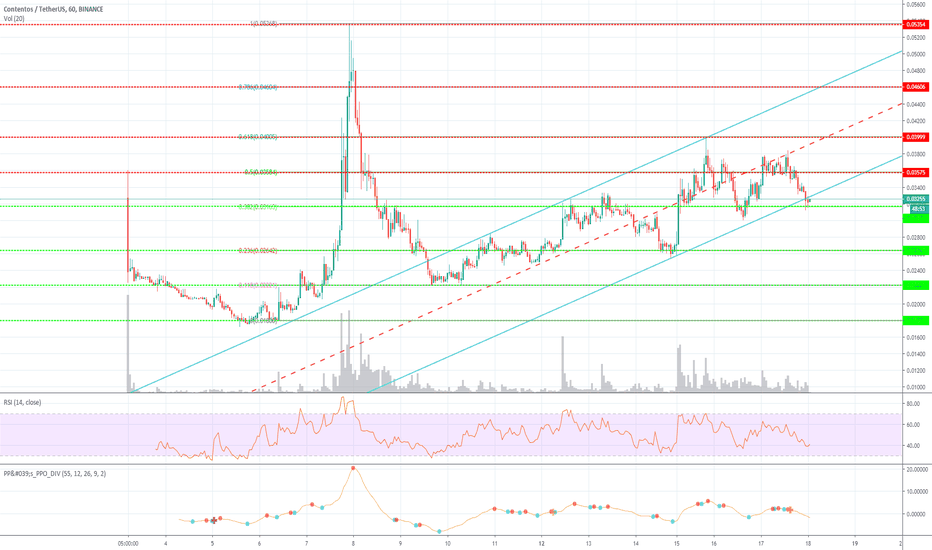
Task: Click the tallest volume bar at the chart start
Action: click(x=128, y=343)
